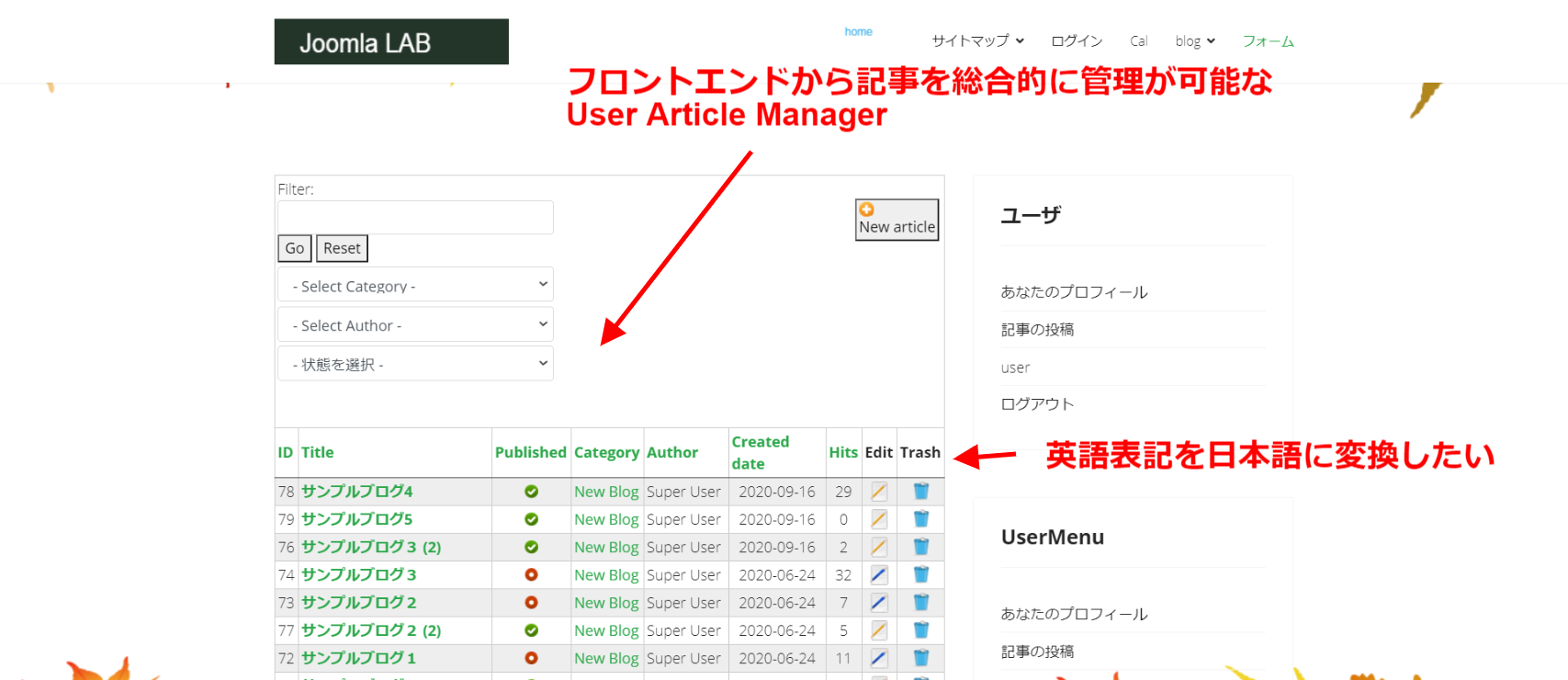Click the Joomla LAB logo
Image resolution: width=1568 pixels, height=680 pixels.
tap(391, 41)
